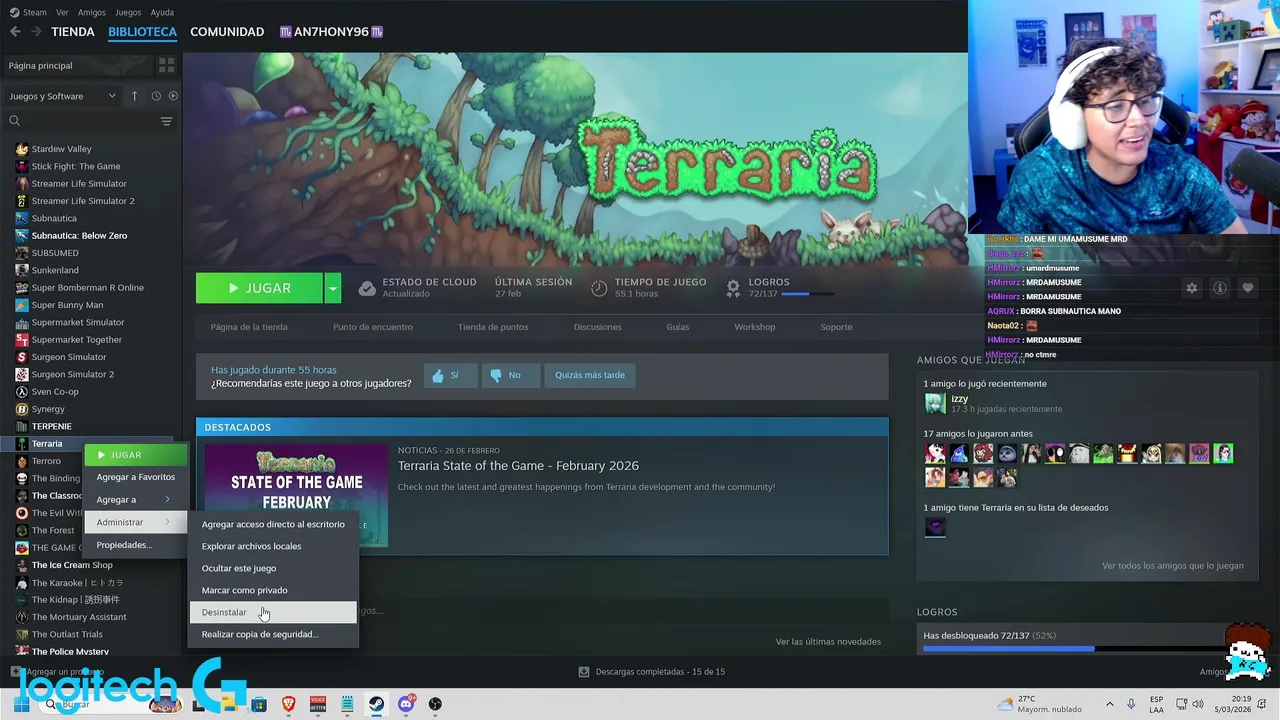
Task: Go to the TIENDA tab
Action: pyautogui.click(x=73, y=32)
